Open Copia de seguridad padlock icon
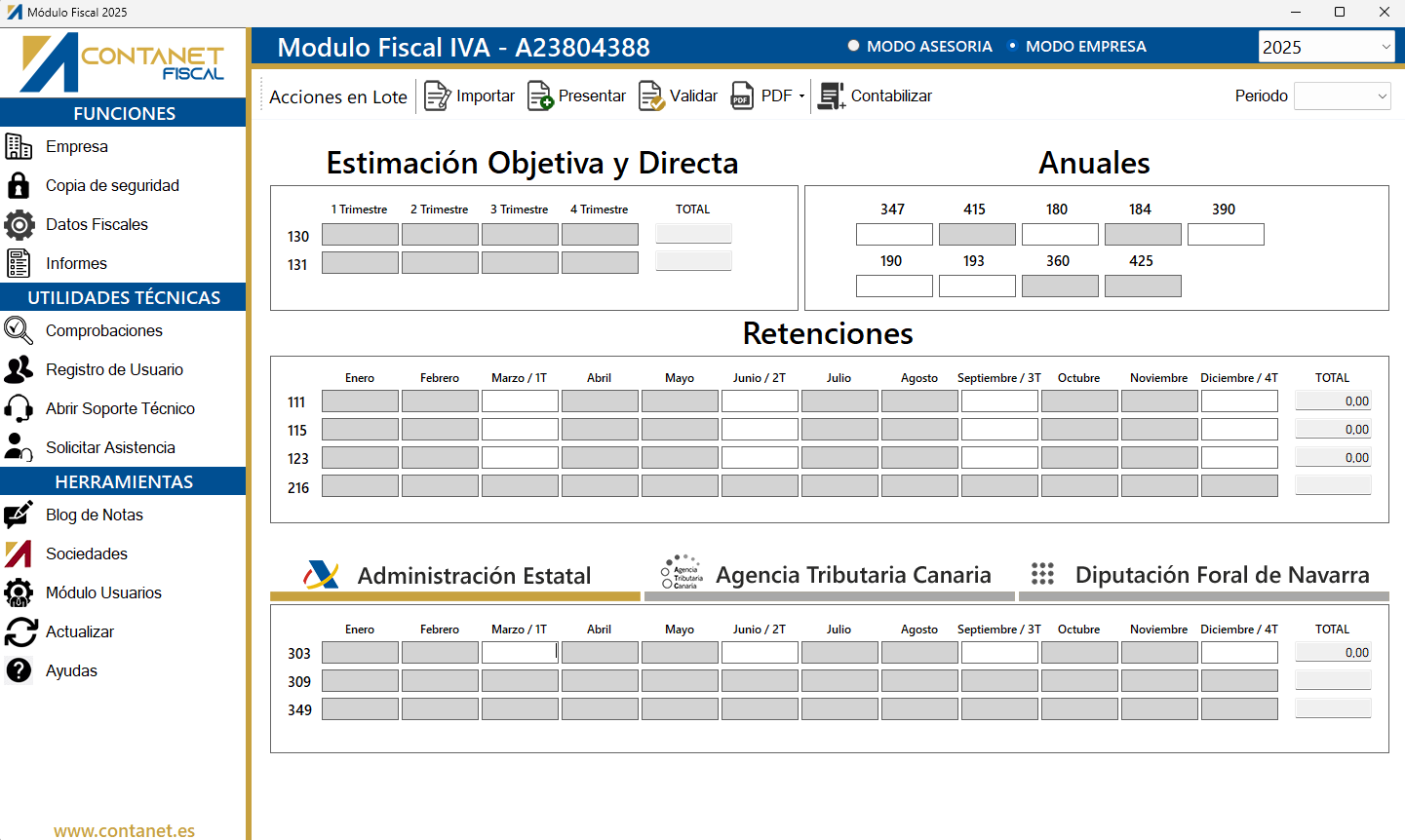The image size is (1405, 840). (19, 185)
